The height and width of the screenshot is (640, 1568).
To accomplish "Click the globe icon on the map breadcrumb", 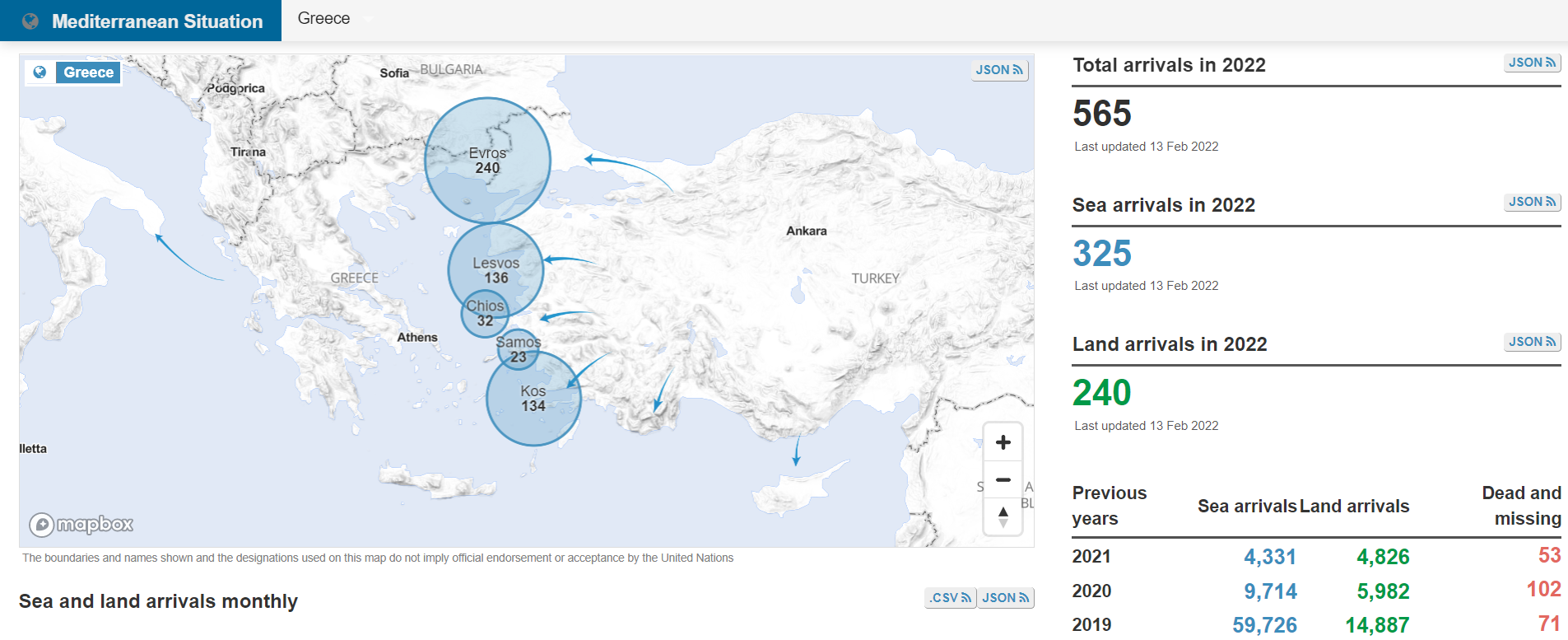I will point(40,72).
